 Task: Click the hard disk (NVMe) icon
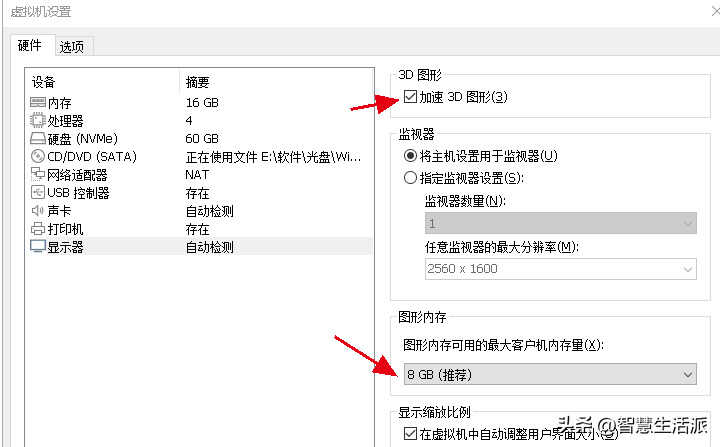[x=38, y=138]
